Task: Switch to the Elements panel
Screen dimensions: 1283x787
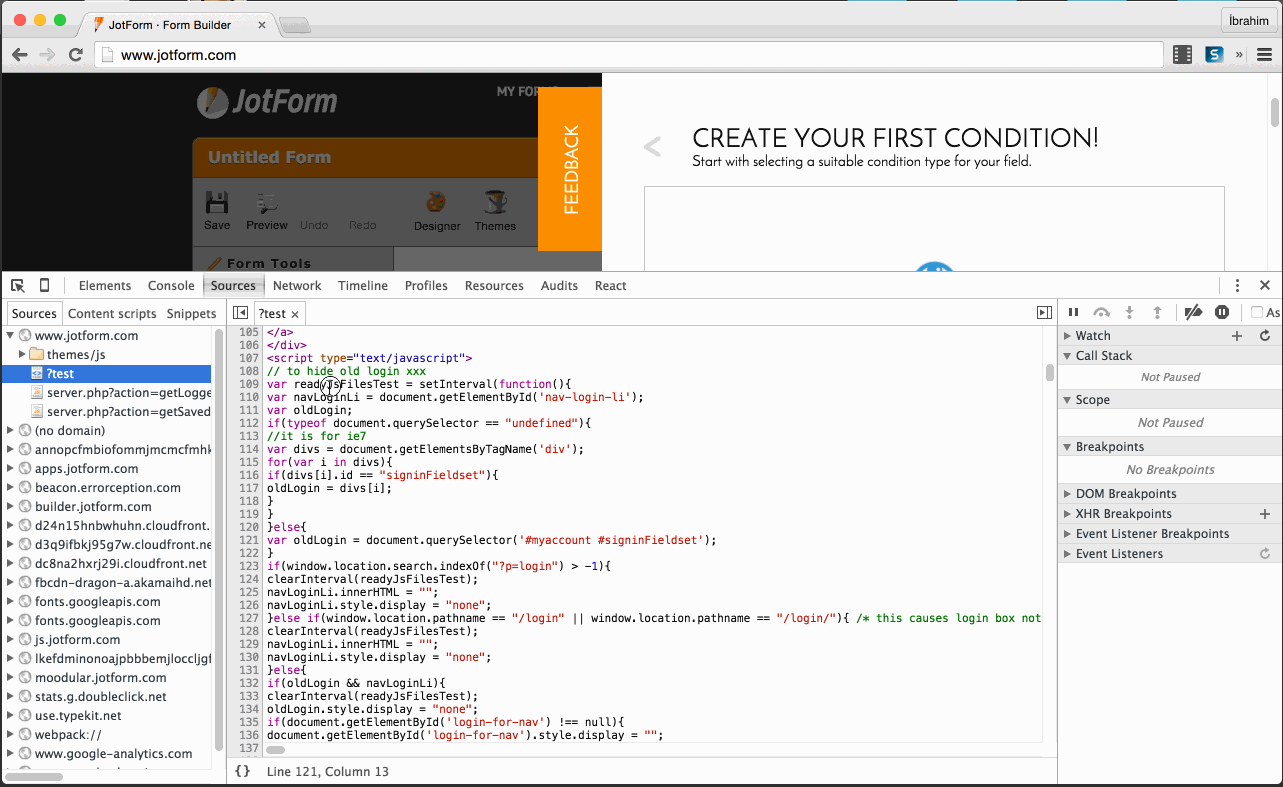Action: pyautogui.click(x=105, y=285)
